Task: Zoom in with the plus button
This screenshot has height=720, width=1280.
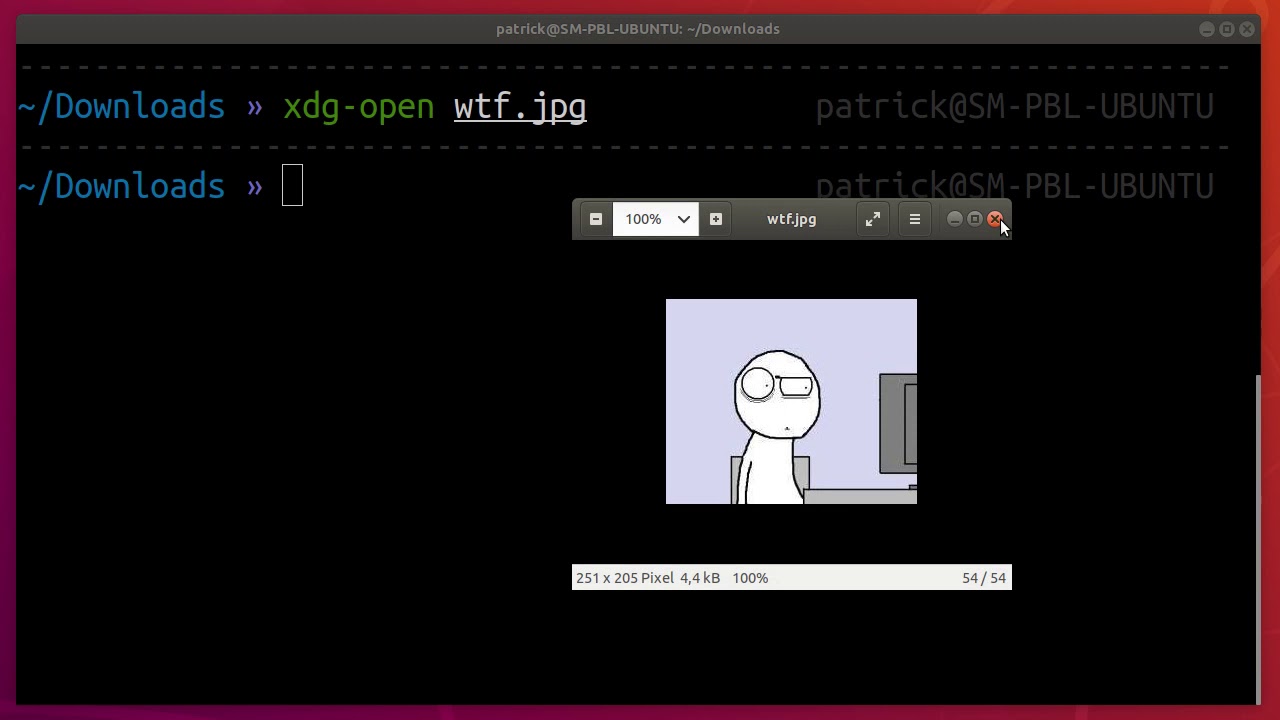Action: 715,219
